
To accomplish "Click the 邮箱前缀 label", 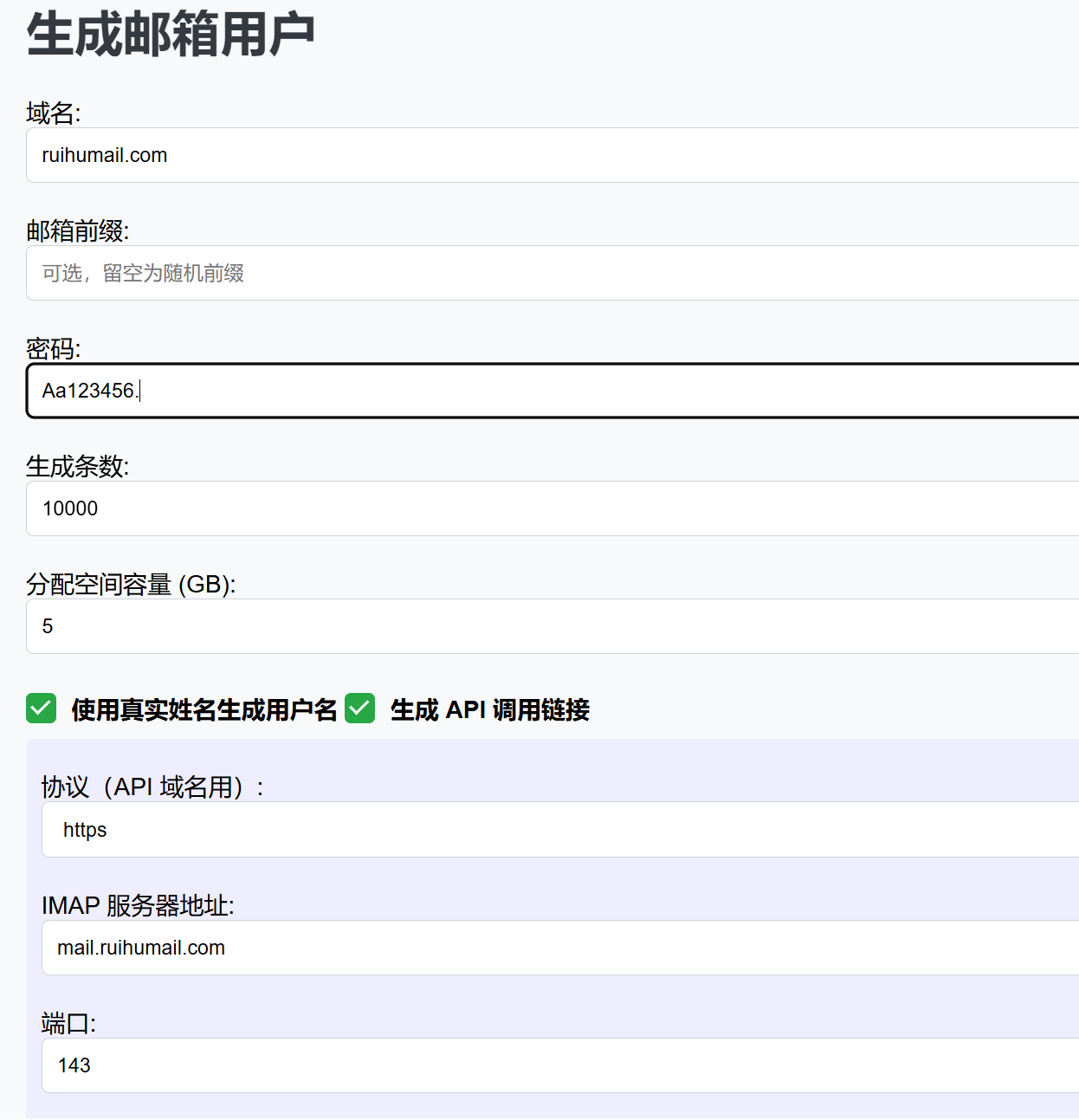I will pyautogui.click(x=77, y=230).
